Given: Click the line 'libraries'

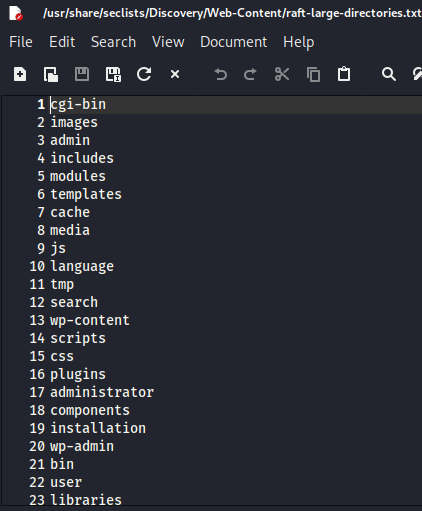Looking at the screenshot, I should point(86,500).
